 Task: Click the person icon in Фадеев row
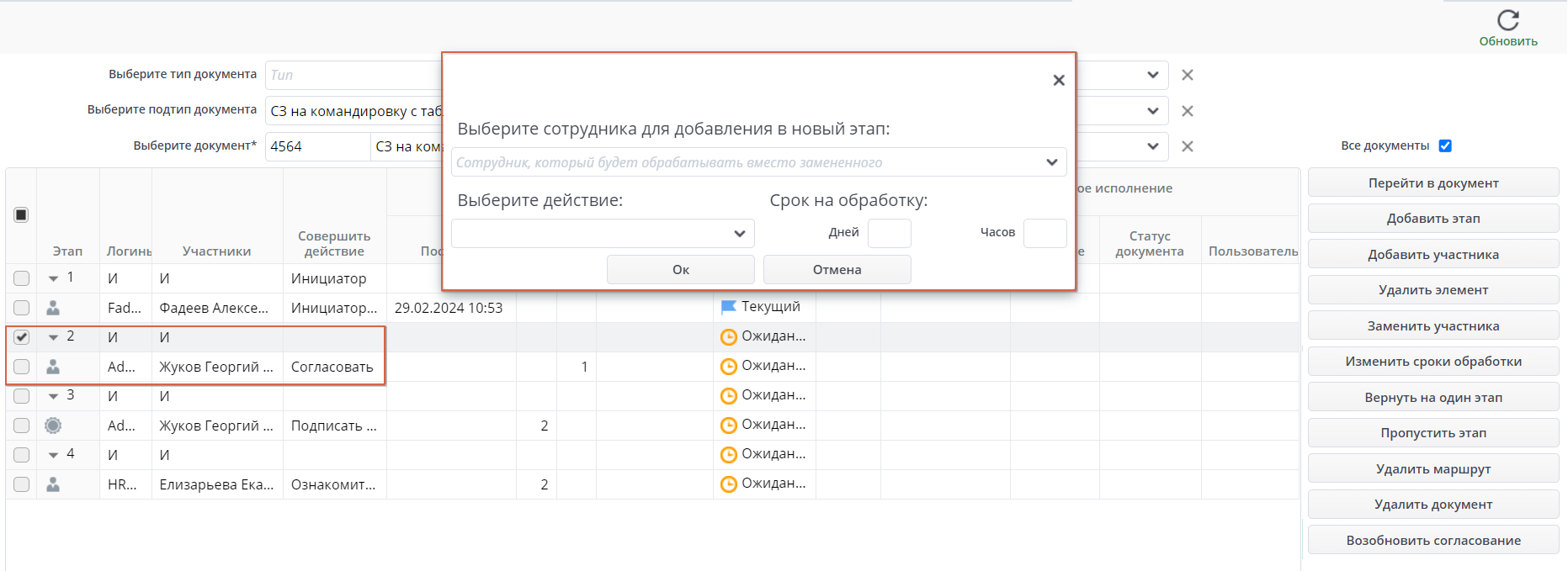pos(53,308)
